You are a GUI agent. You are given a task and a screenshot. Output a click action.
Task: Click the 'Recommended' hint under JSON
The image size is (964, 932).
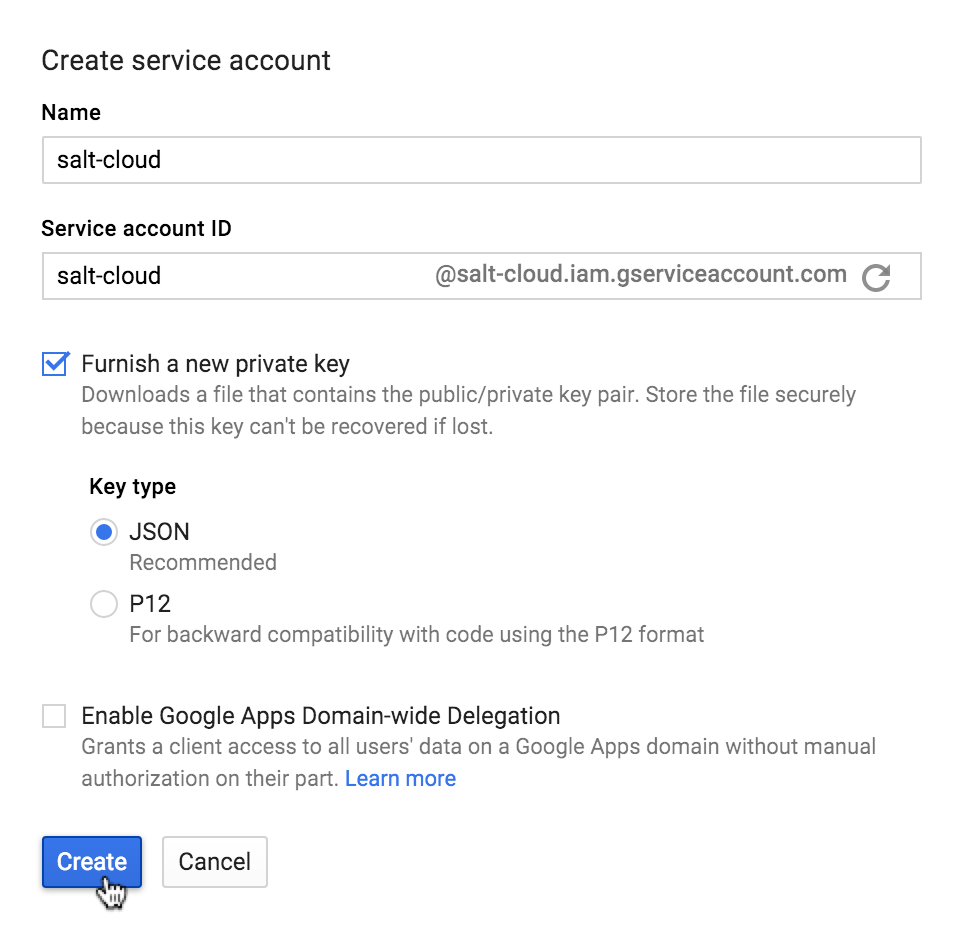[203, 563]
